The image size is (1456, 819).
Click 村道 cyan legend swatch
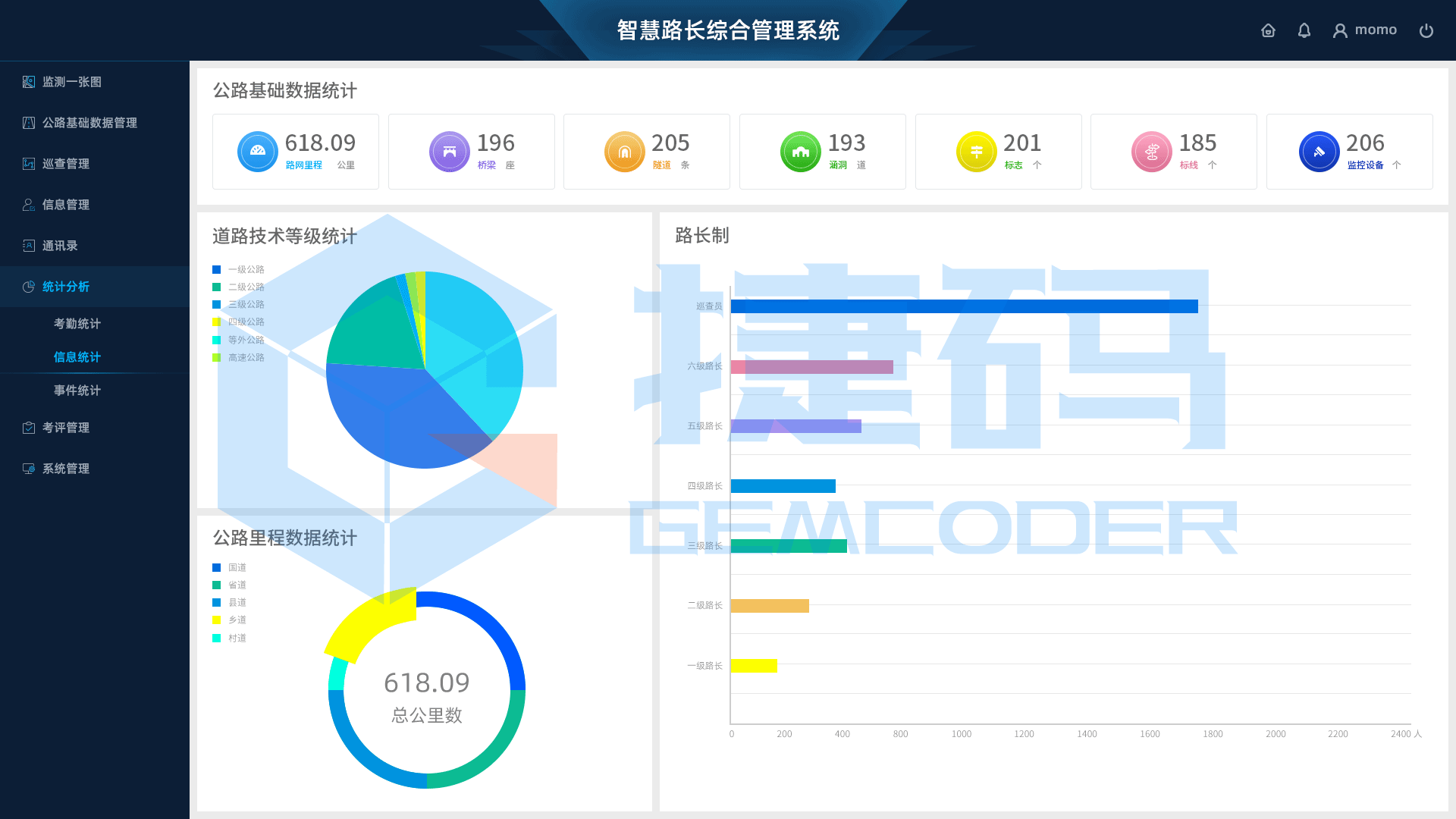[x=216, y=639]
